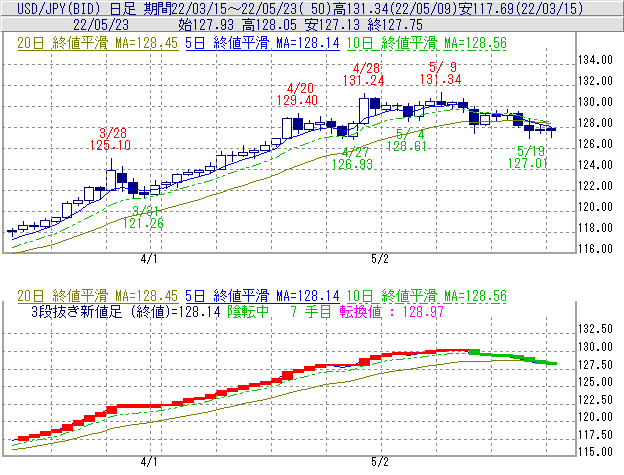Click low price 安127.13 in info bar
Screen dimensions: 624x475
(x=332, y=25)
